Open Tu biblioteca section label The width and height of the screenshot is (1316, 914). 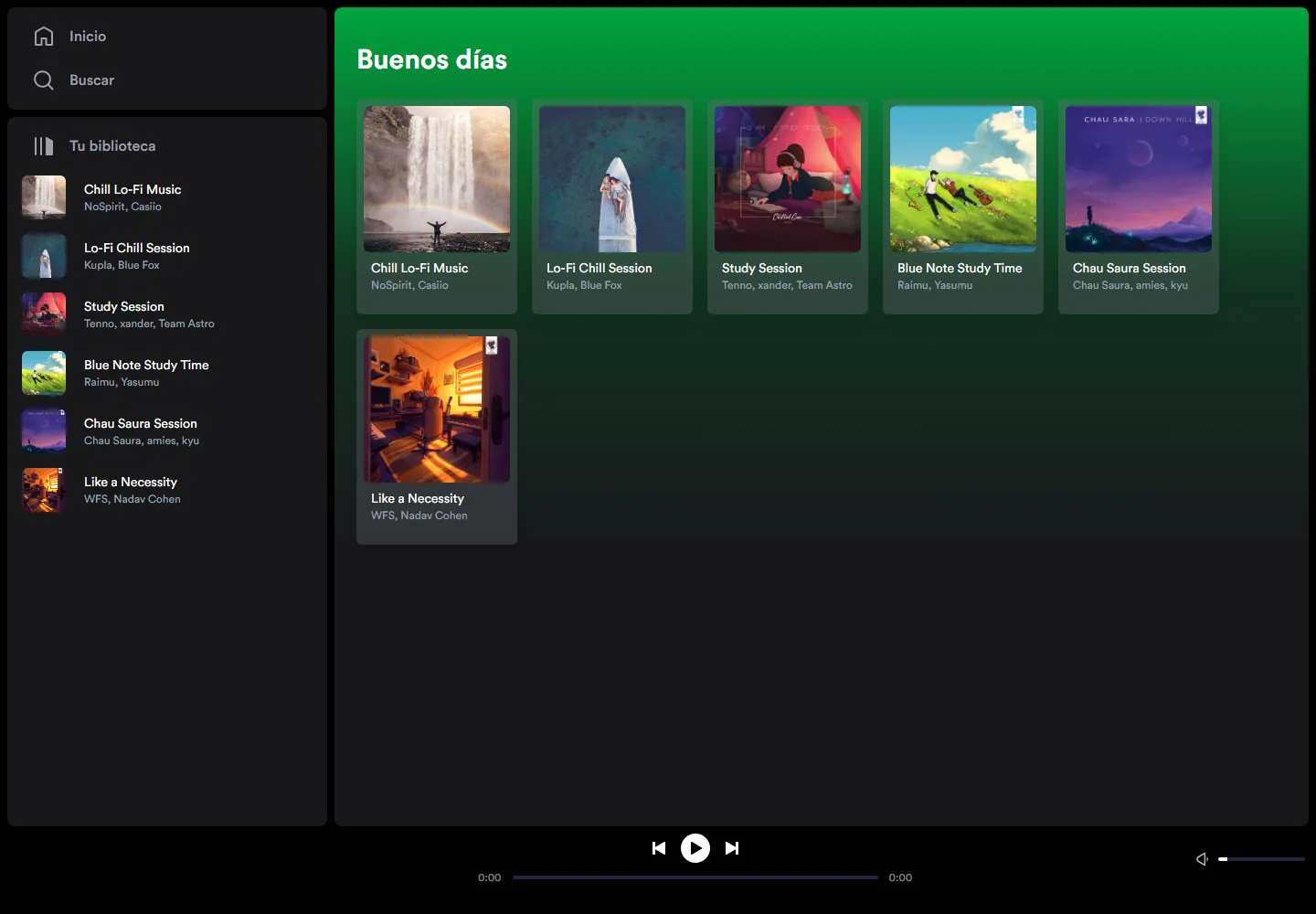[x=112, y=146]
